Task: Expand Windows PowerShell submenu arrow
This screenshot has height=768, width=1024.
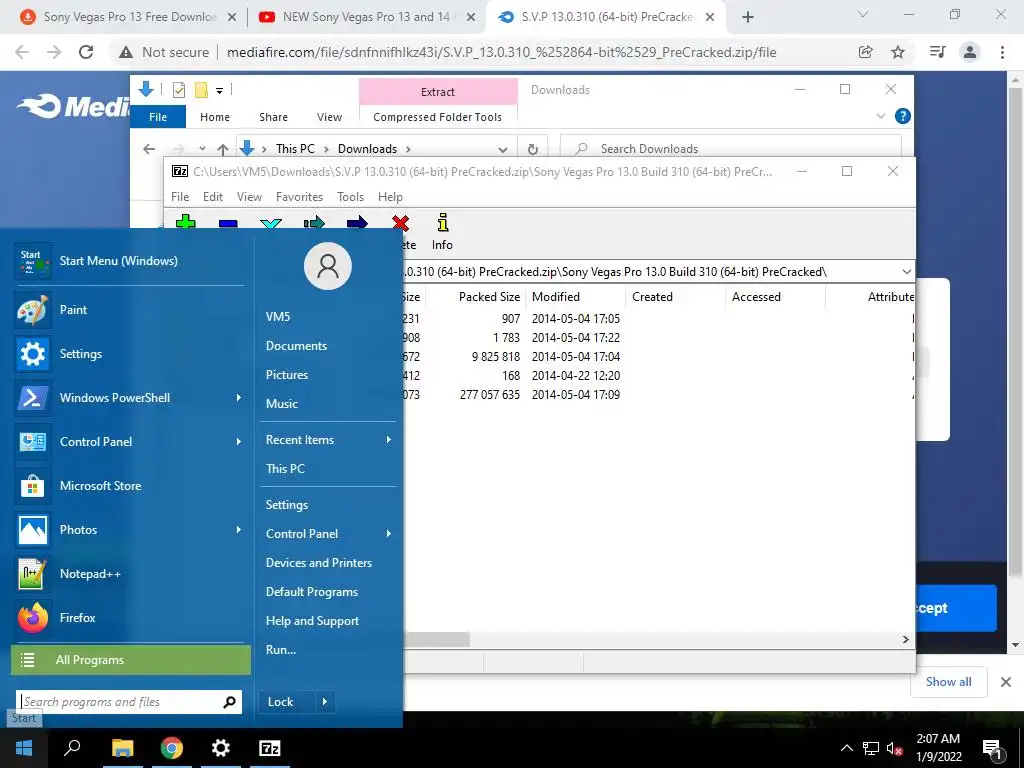Action: pos(238,398)
